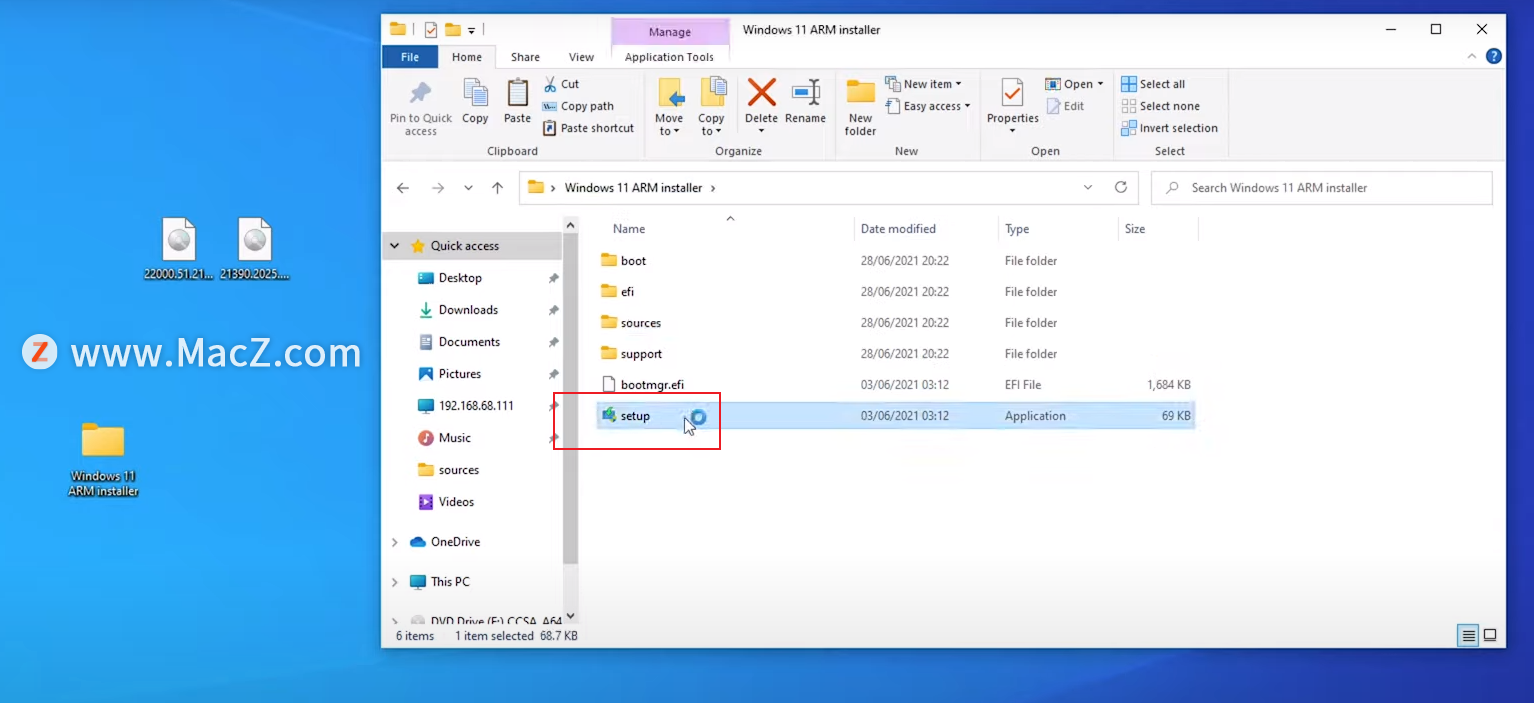This screenshot has width=1534, height=703.
Task: Collapse the Quick access tree node
Action: click(395, 246)
